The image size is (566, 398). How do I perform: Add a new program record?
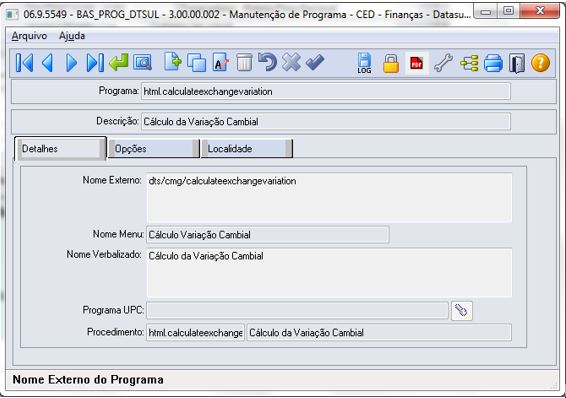(x=173, y=62)
